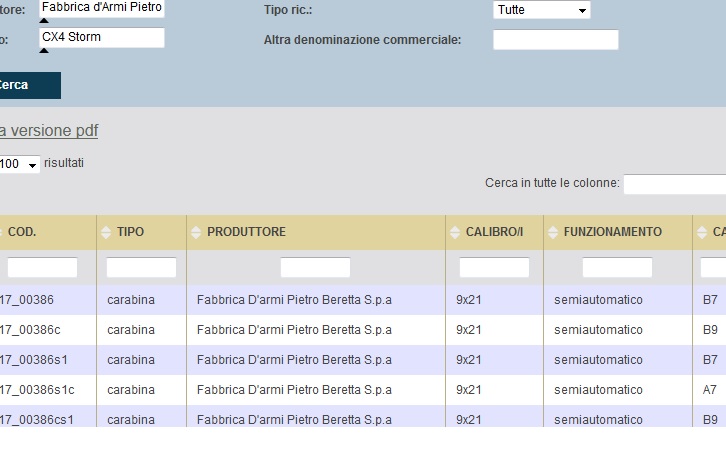
Task: Sort table by PRODUTTORE column arrows
Action: point(196,232)
